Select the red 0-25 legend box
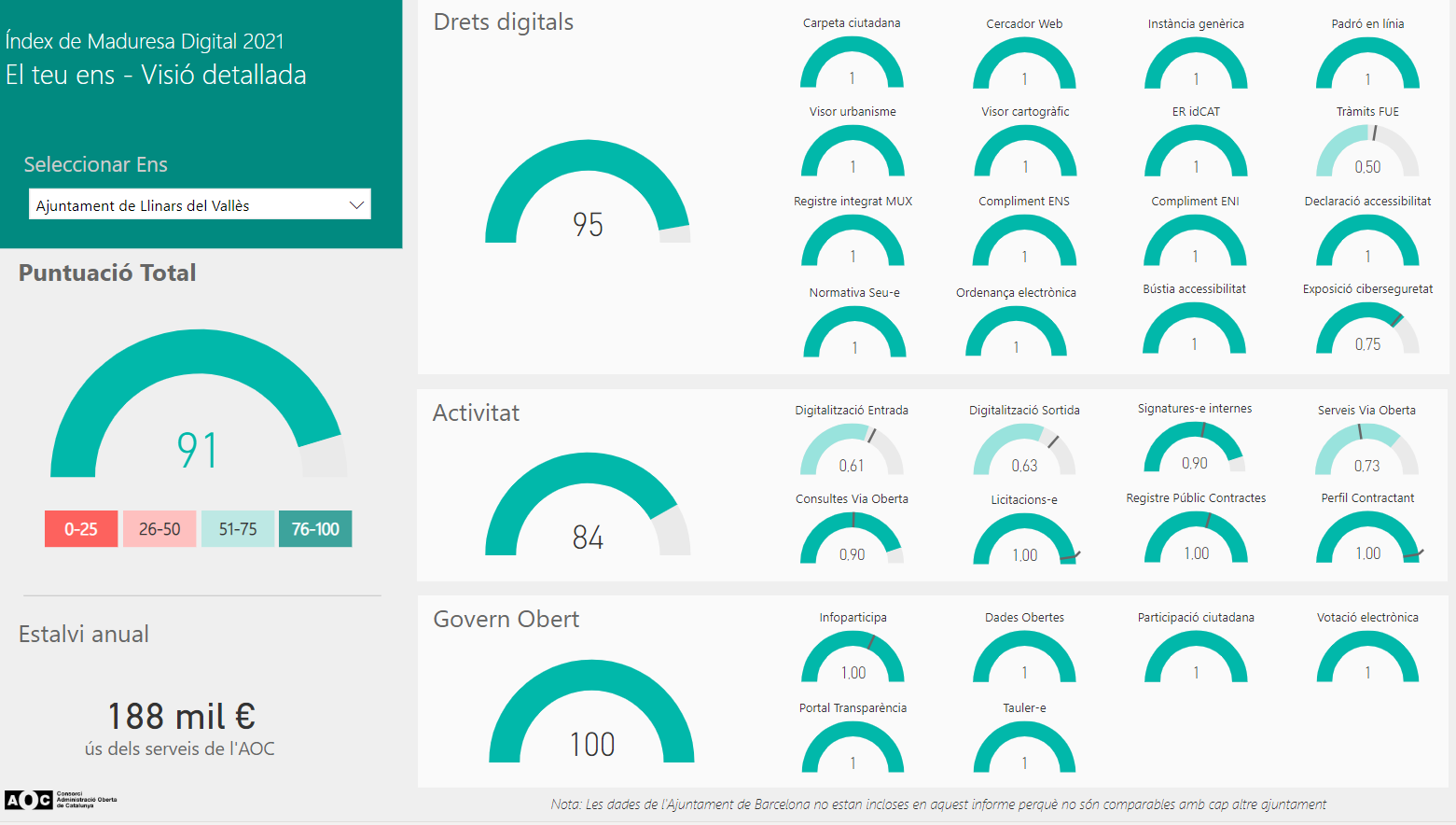 (x=81, y=529)
